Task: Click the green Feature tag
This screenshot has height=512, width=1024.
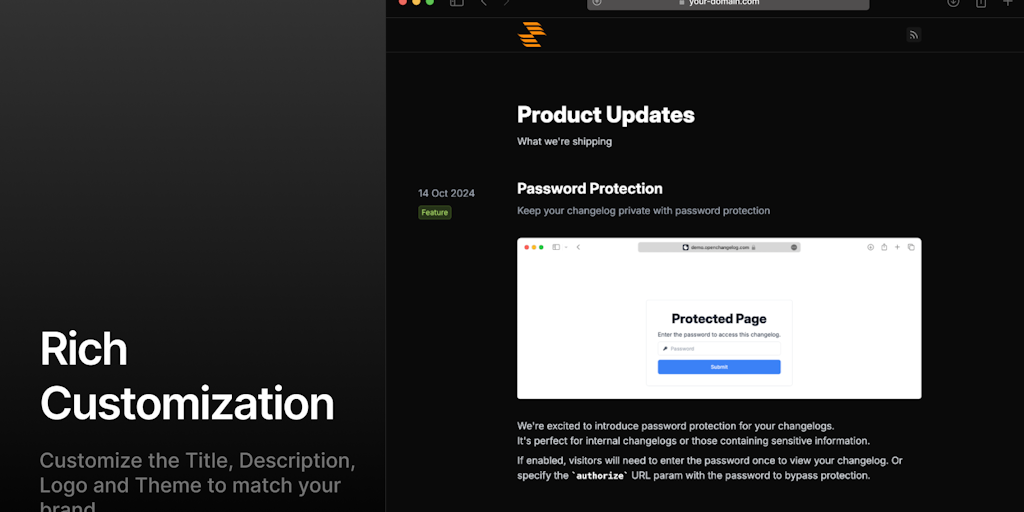Action: (x=435, y=212)
